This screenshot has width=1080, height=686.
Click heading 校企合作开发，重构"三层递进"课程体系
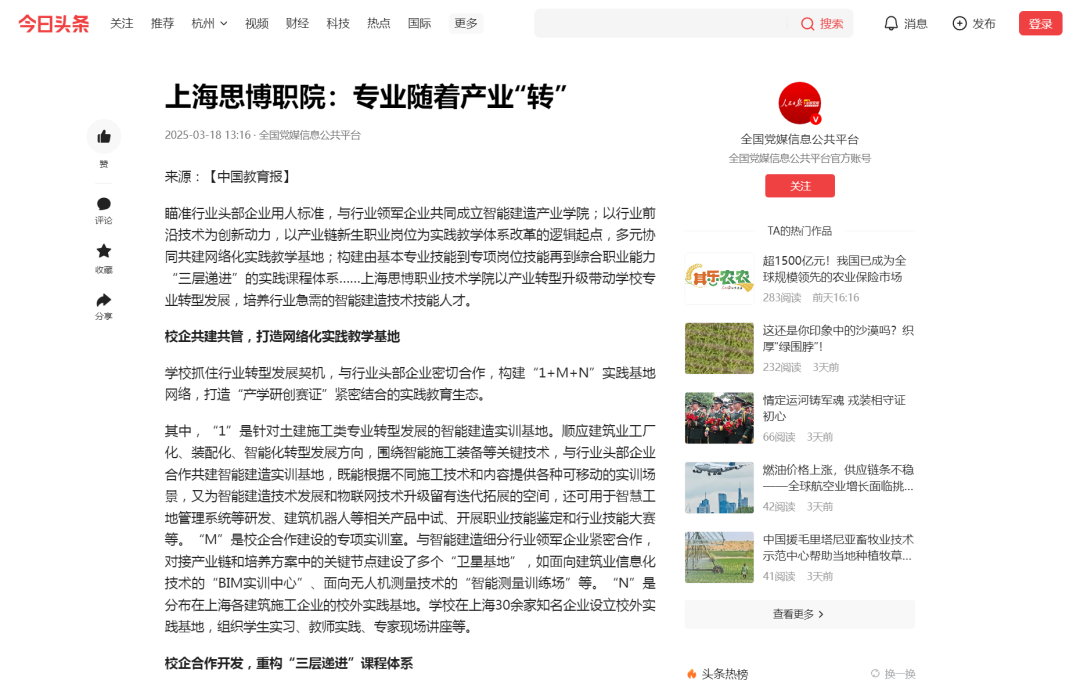[289, 663]
